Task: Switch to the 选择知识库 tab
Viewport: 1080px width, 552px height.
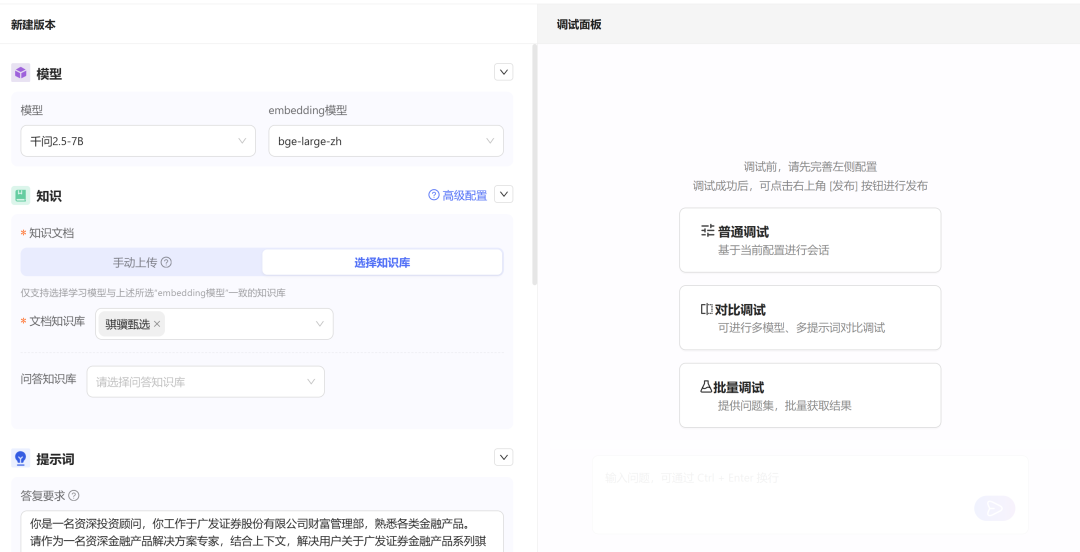Action: pyautogui.click(x=382, y=263)
